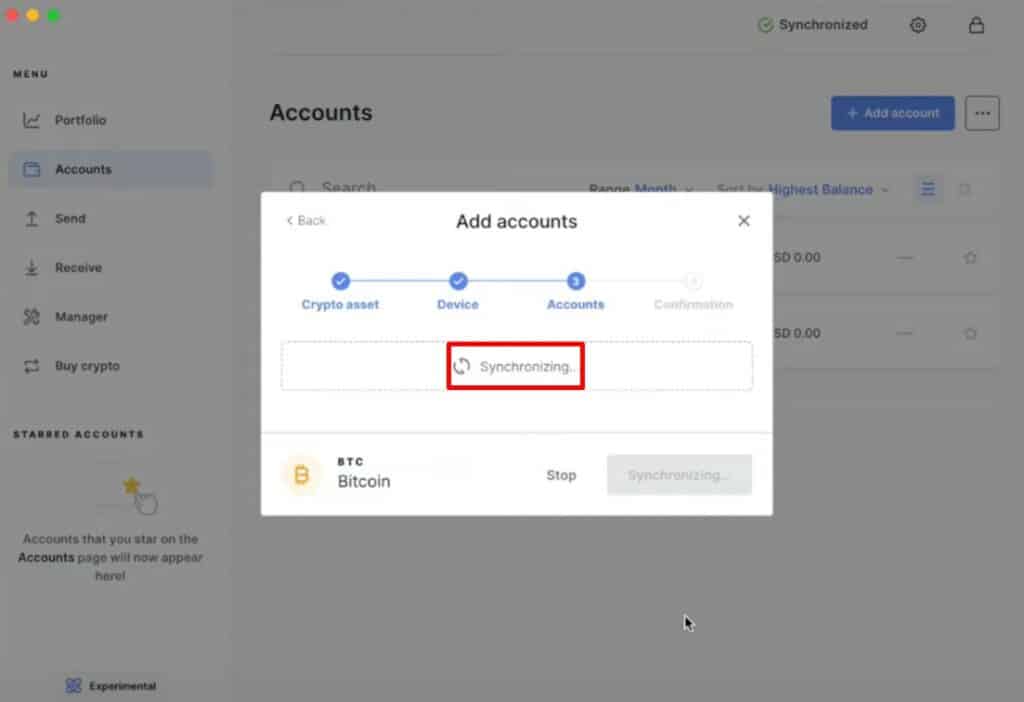Go to Buy crypto in sidebar
Image resolution: width=1024 pixels, height=702 pixels.
click(x=86, y=366)
